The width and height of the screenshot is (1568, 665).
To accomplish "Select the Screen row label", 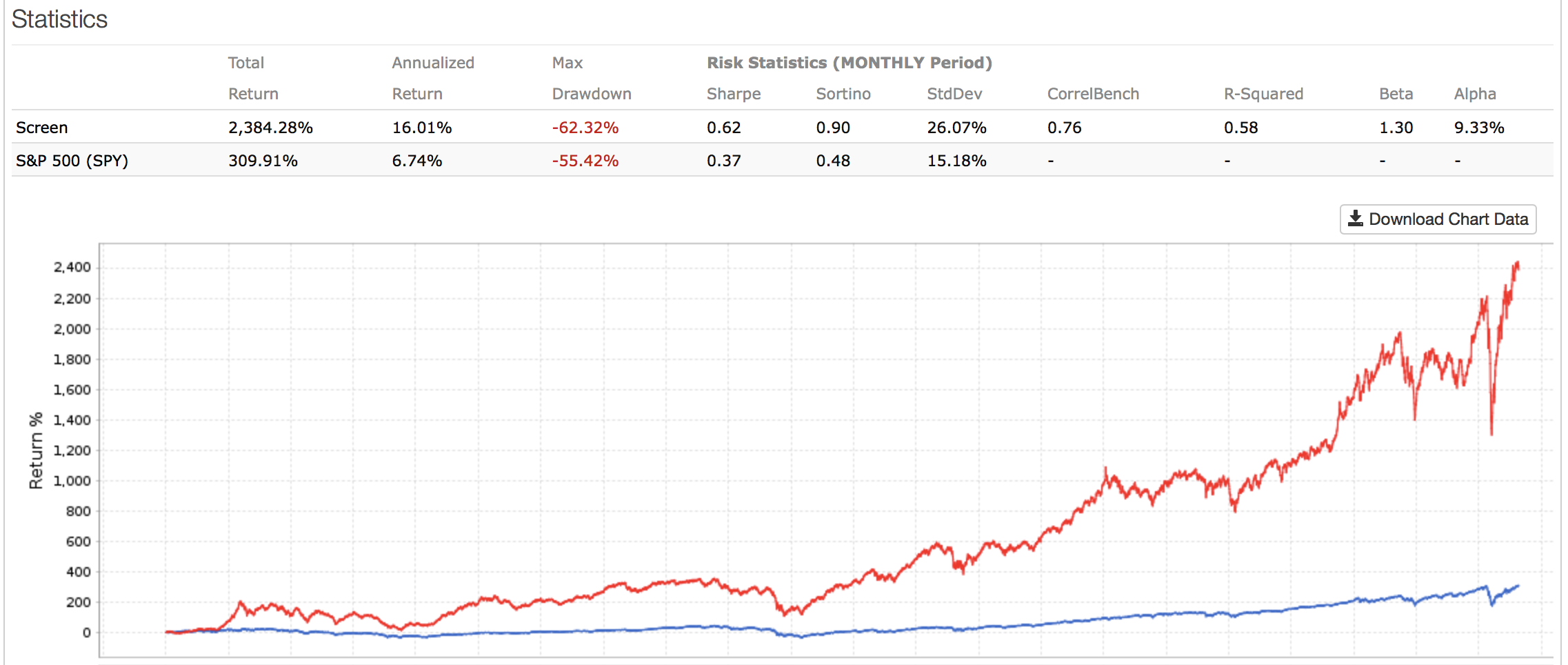I will [42, 128].
